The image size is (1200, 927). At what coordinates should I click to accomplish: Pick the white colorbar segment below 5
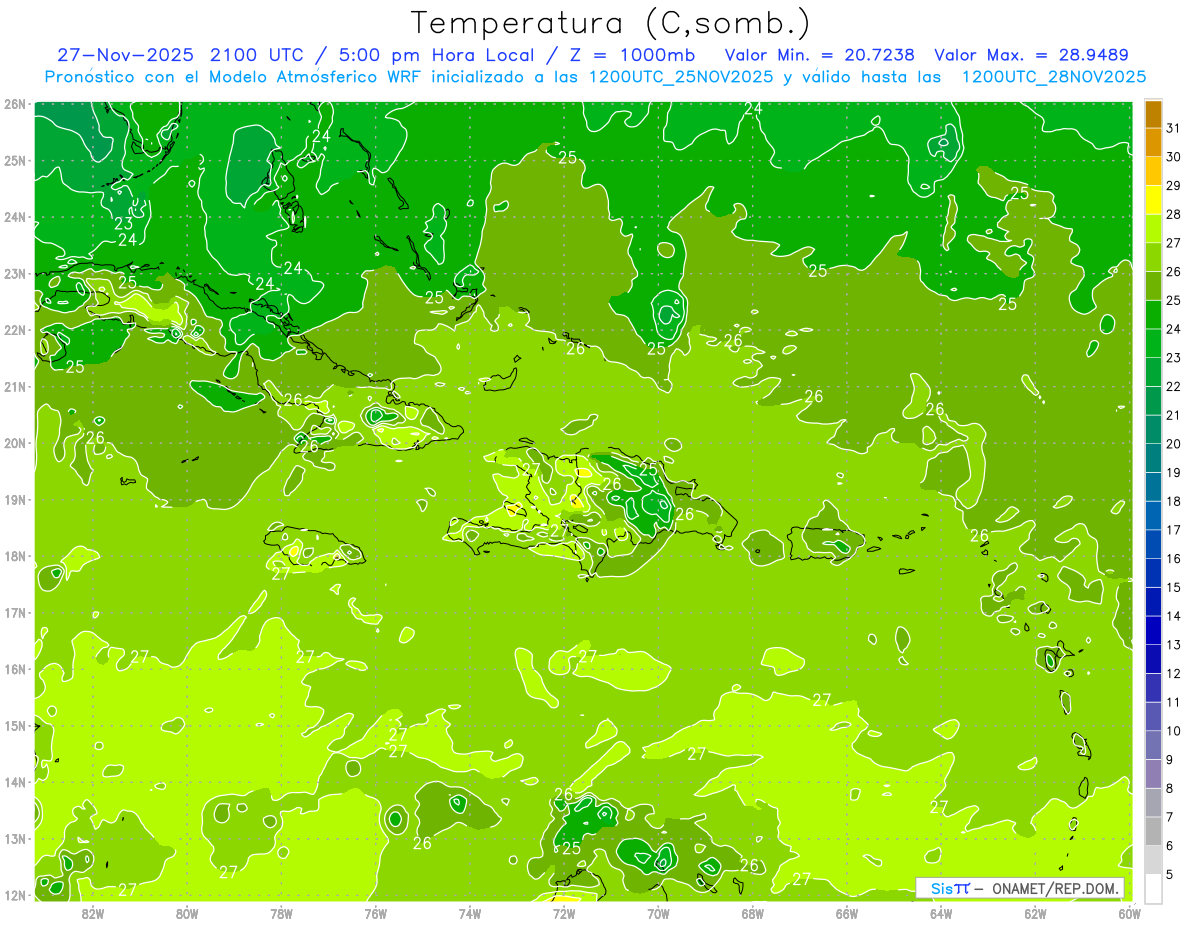1153,888
